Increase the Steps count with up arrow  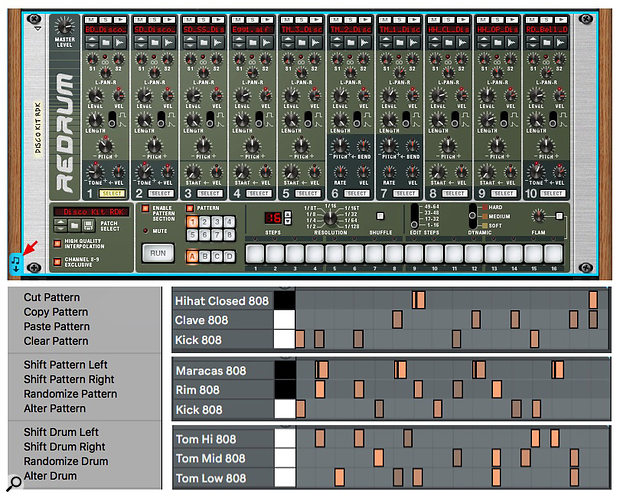[288, 214]
